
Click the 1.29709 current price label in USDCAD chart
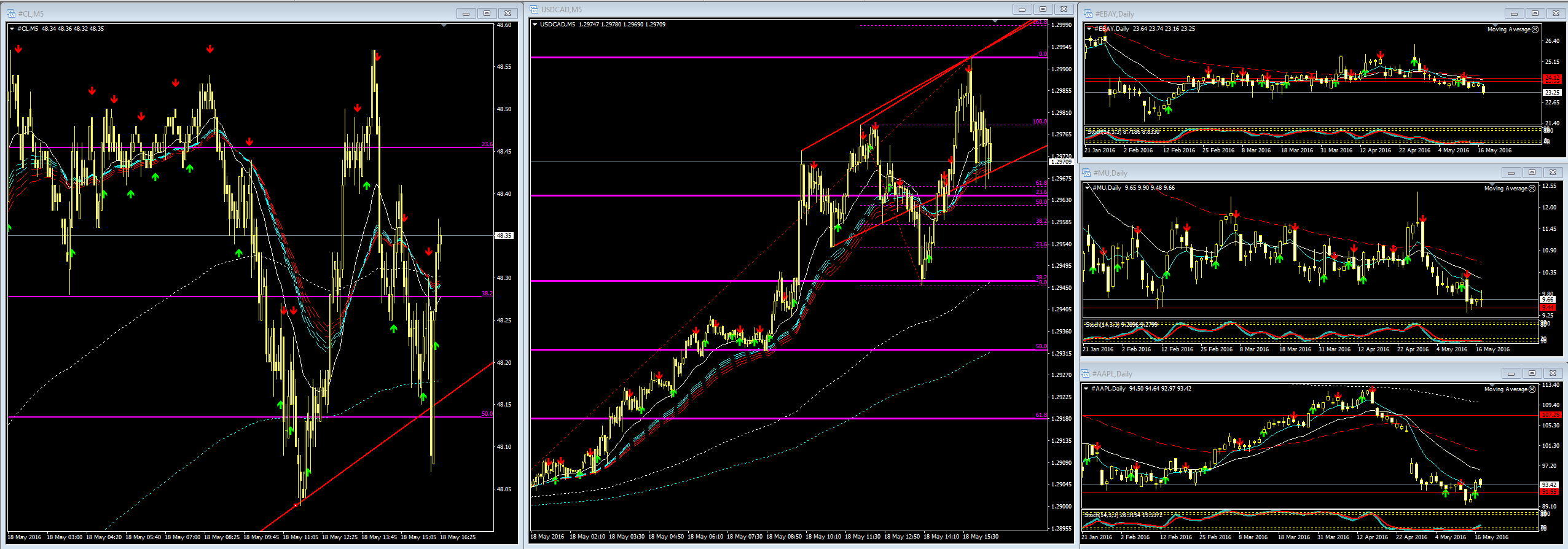coord(1060,162)
